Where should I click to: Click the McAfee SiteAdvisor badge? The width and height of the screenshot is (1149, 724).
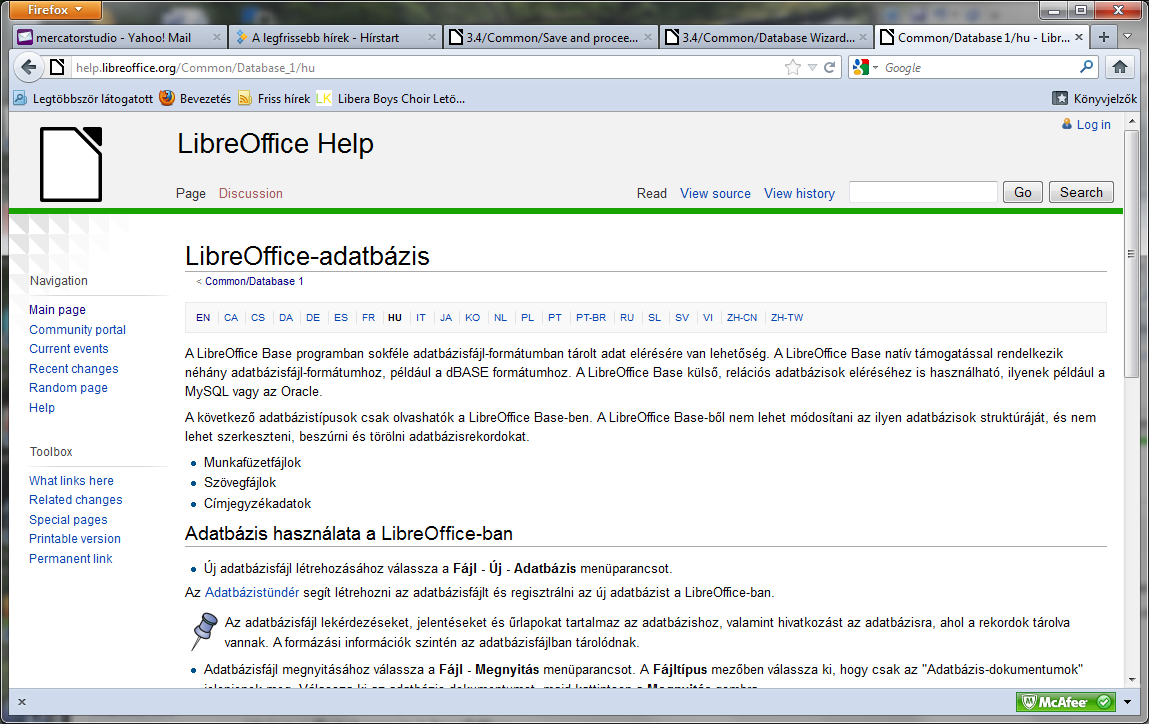(1065, 702)
